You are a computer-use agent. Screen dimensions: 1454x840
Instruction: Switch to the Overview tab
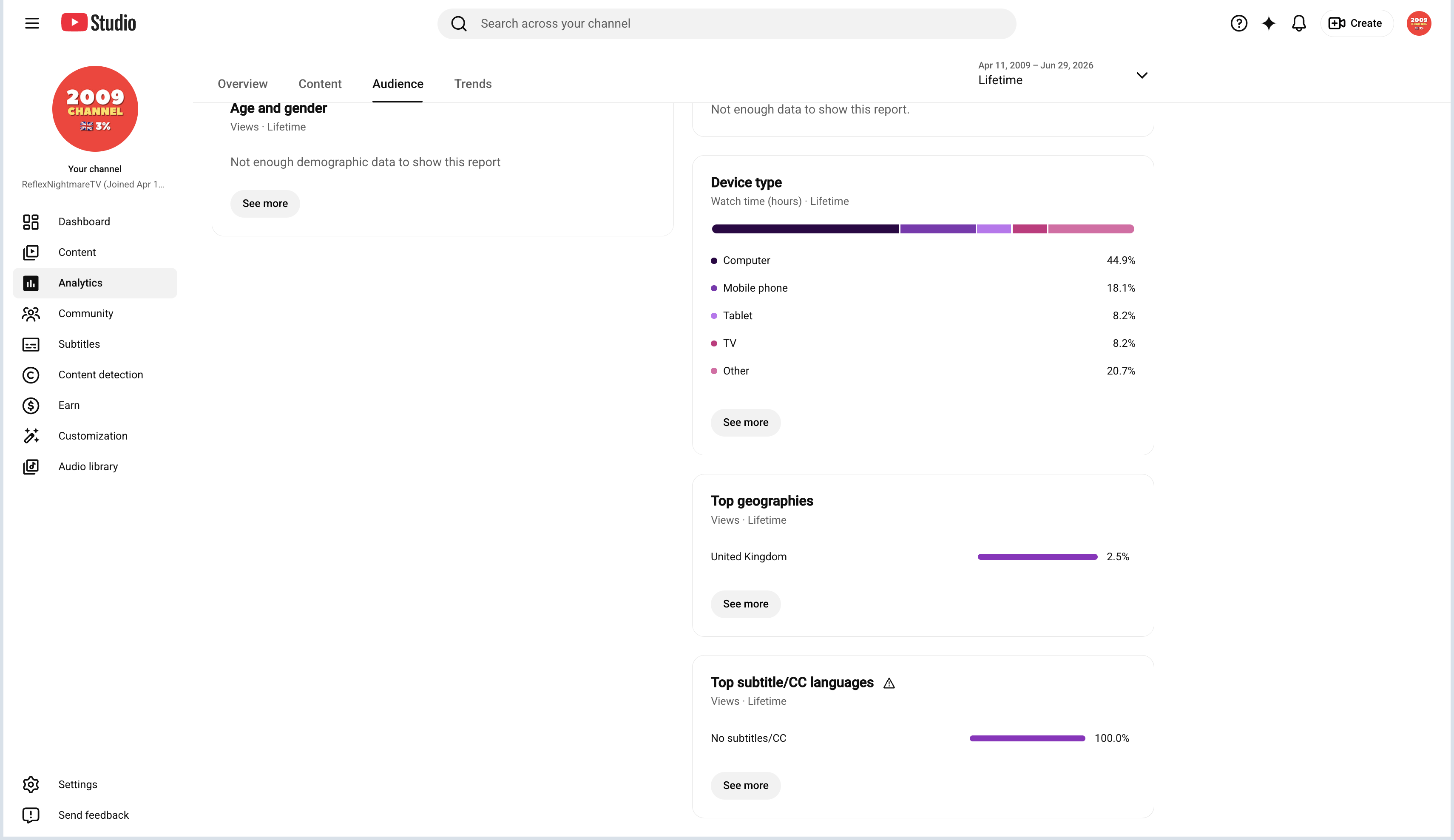tap(242, 84)
